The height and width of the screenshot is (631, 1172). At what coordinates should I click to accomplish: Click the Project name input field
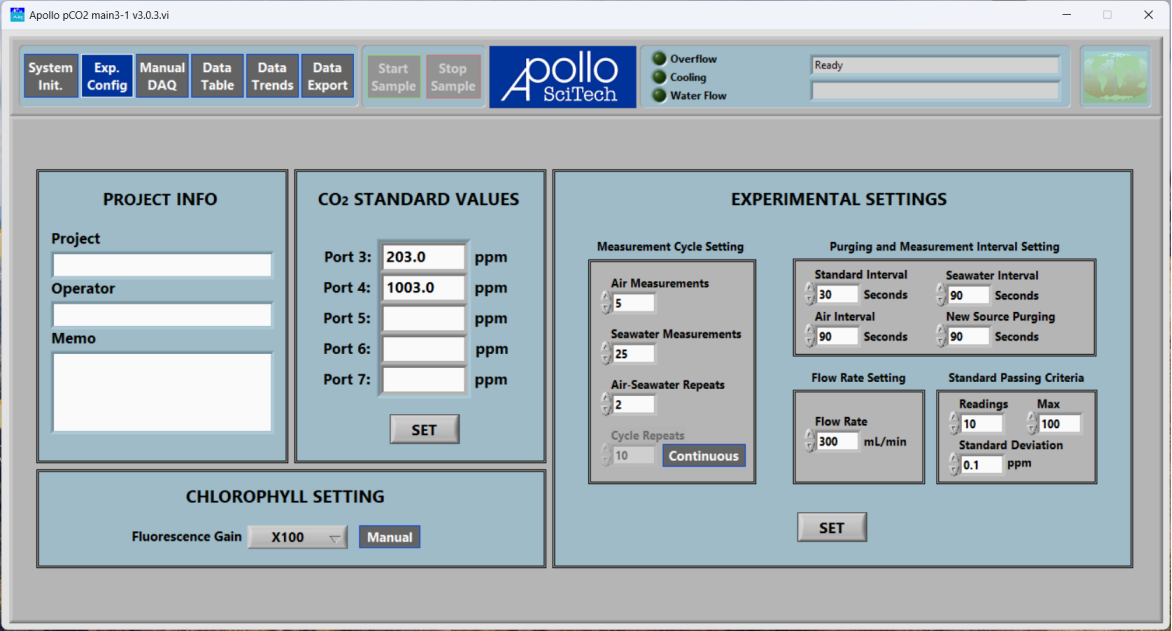point(162,265)
